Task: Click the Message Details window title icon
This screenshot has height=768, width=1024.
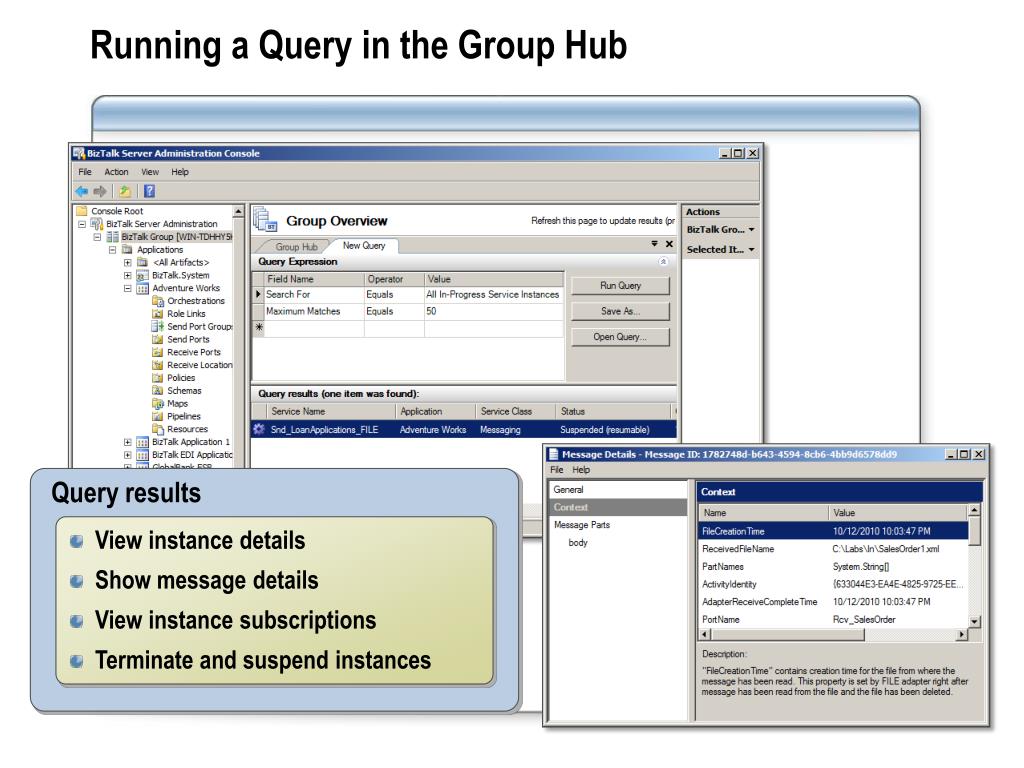Action: [x=554, y=455]
